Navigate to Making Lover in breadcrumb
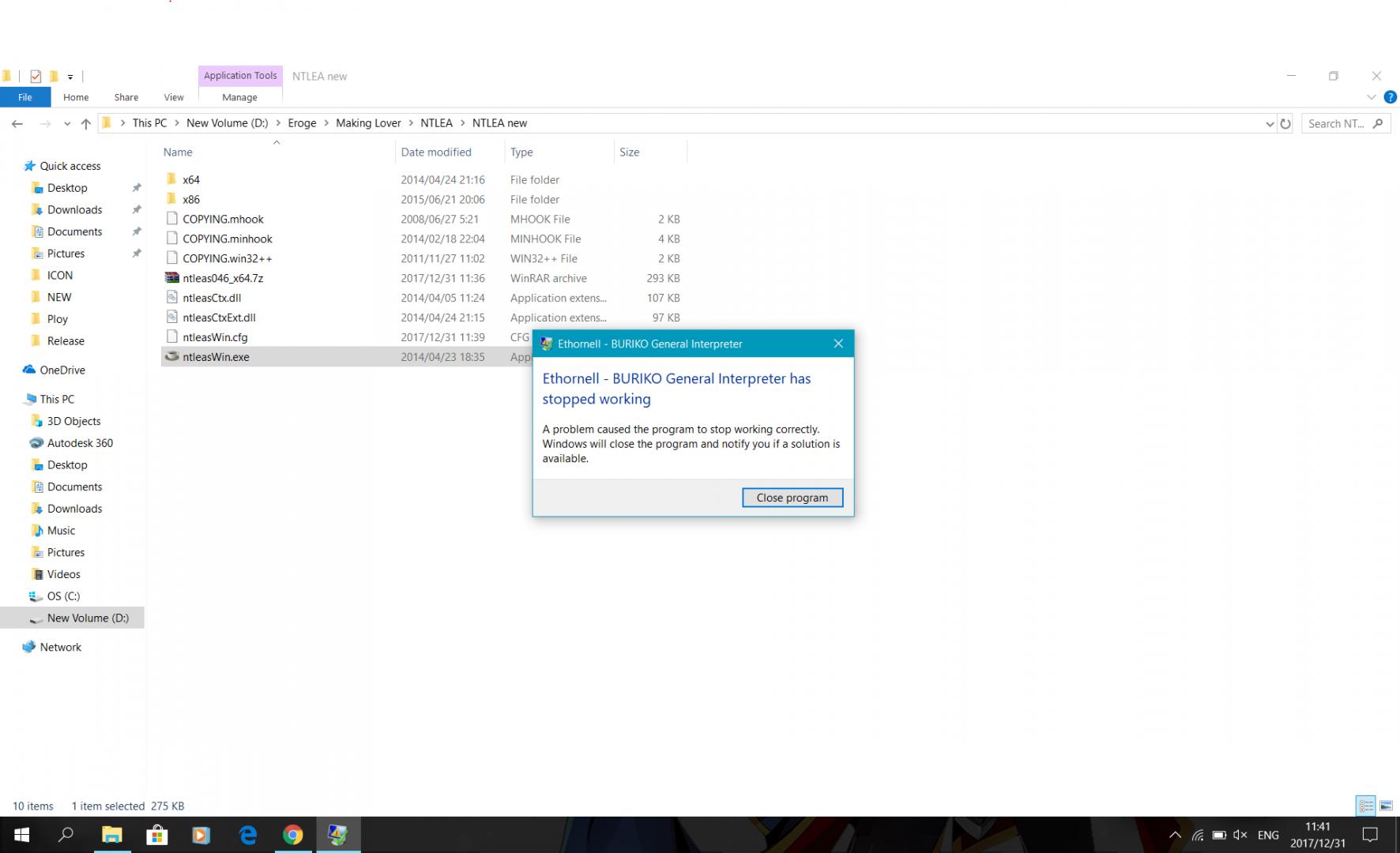The height and width of the screenshot is (853, 1400). click(x=368, y=123)
